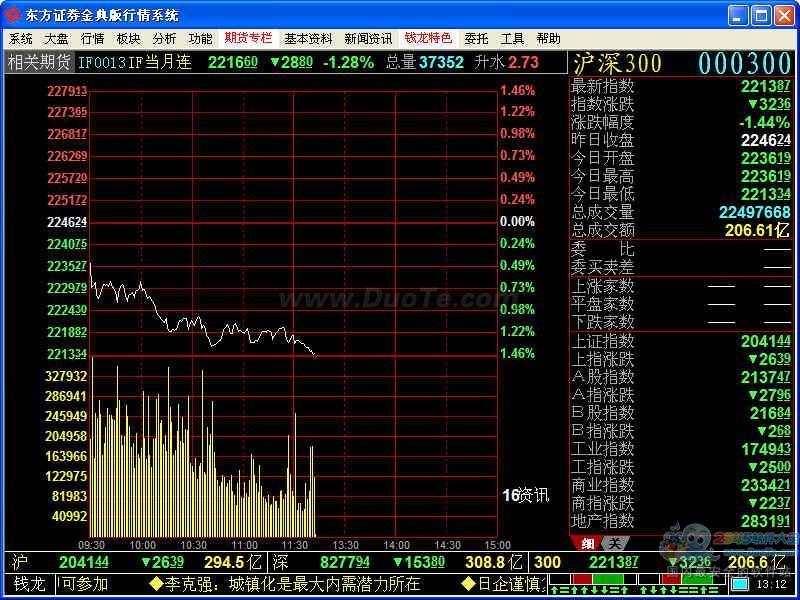Click the 总量 37352 futures volume
The image size is (800, 600).
click(x=424, y=62)
